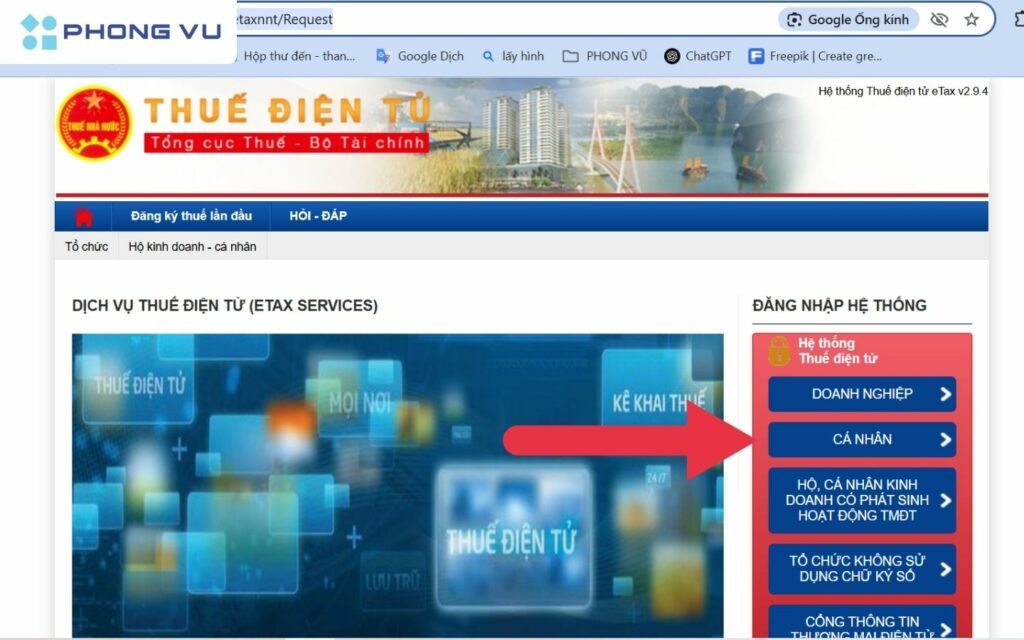Expand TỔ CHỨC KHÔNG SỬ DỤNG CHỮ KÝ SỐ
Screen dimensions: 1024x640
861,568
